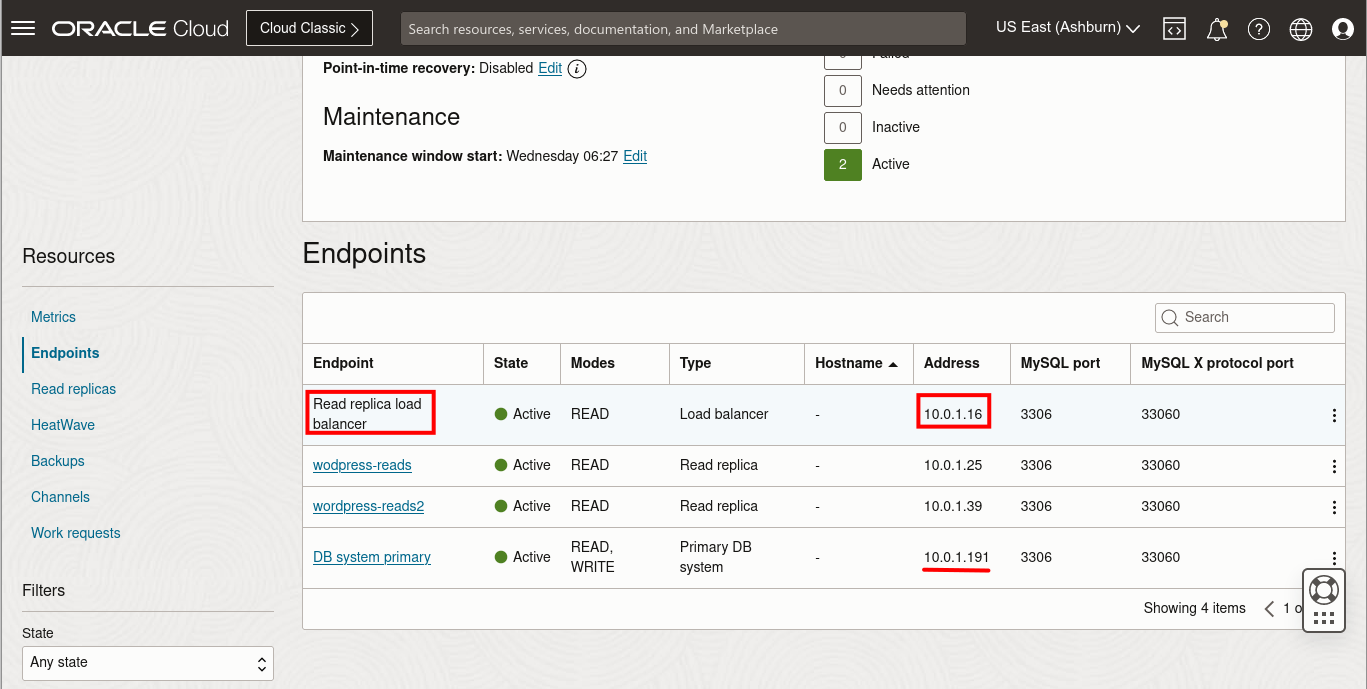Open the language globe icon
Image resolution: width=1367 pixels, height=689 pixels.
point(1300,28)
